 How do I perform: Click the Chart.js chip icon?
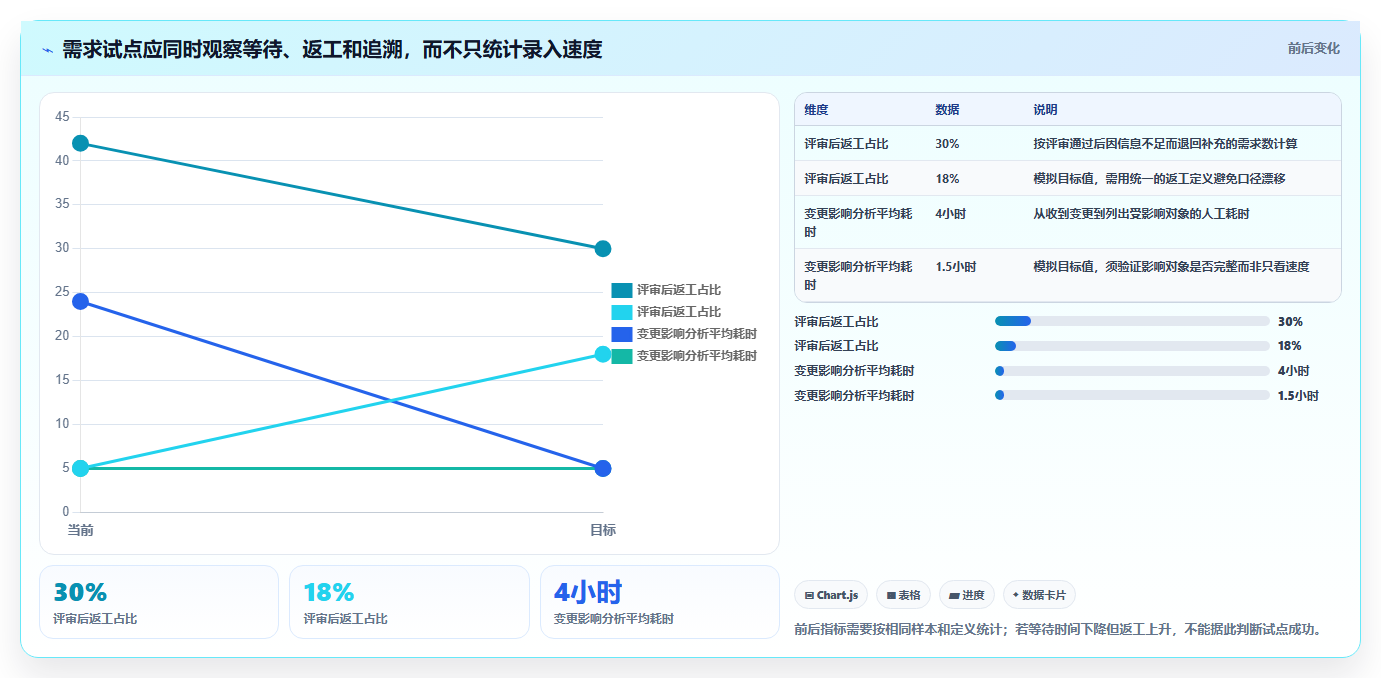tap(809, 595)
